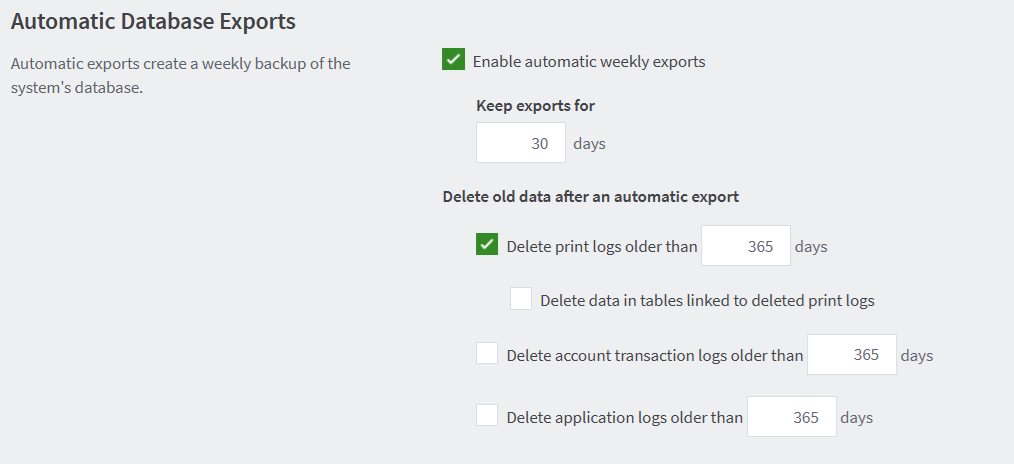Click 'Delete print logs older than' label

click(x=602, y=246)
